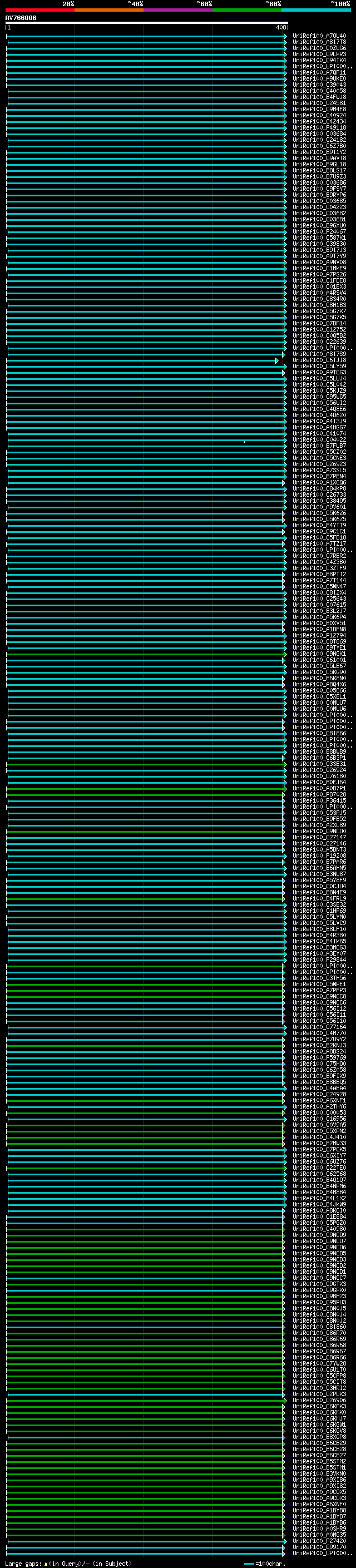Click the label UniRef100_Q26923
Screen dimensions: 356x1568
(319, 464)
